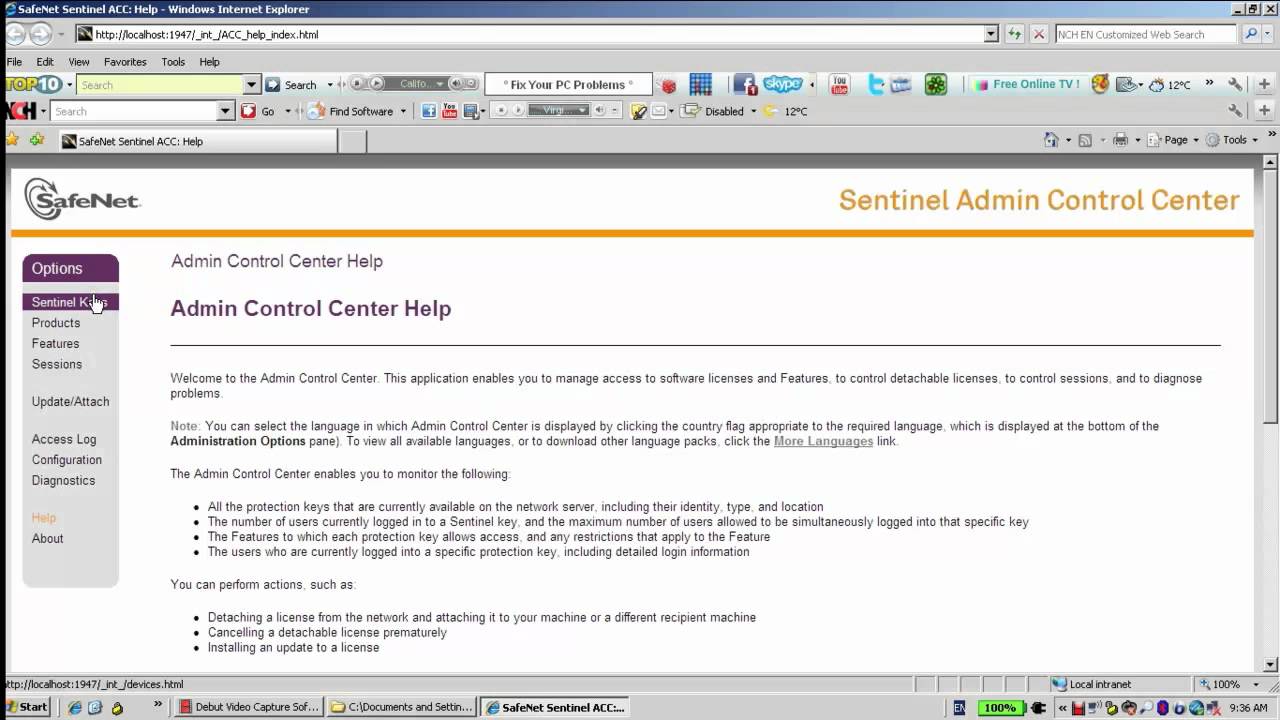Click the NCH toolbar email envelope icon
The image size is (1280, 720).
660,111
